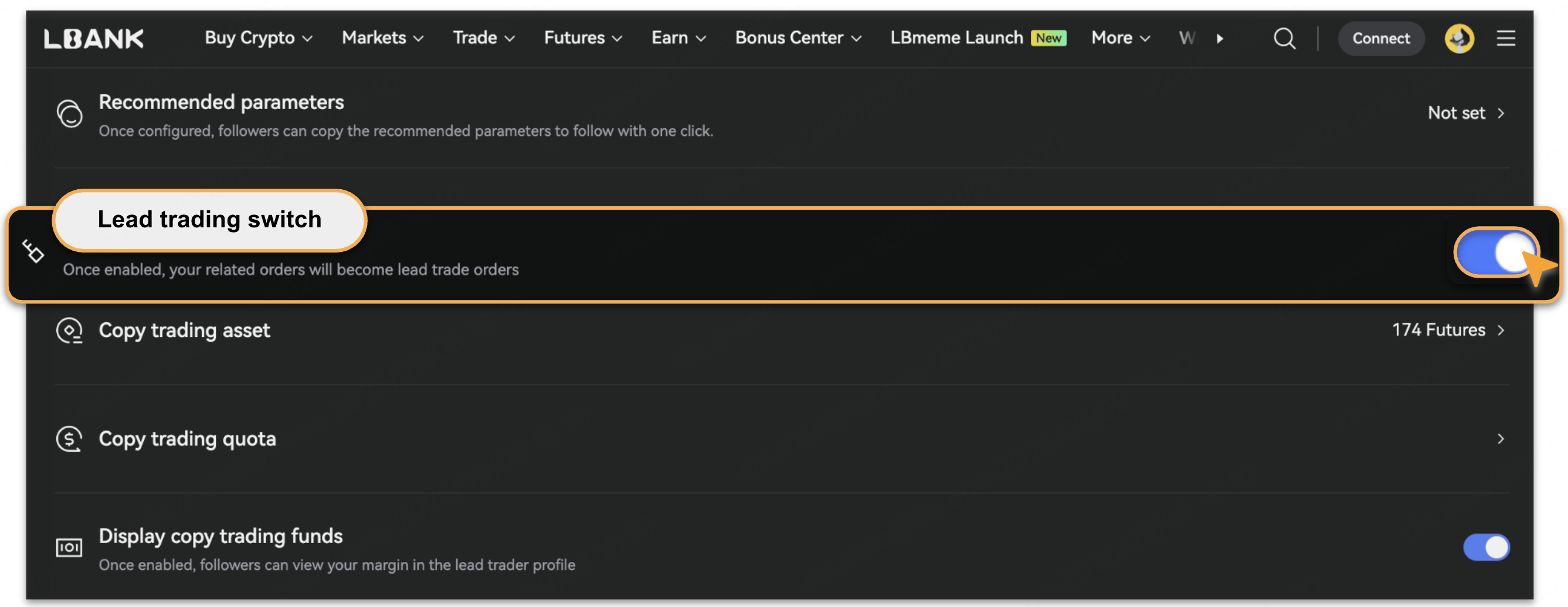1568x607 pixels.
Task: Click the Lead trading switch icon
Action: (33, 251)
